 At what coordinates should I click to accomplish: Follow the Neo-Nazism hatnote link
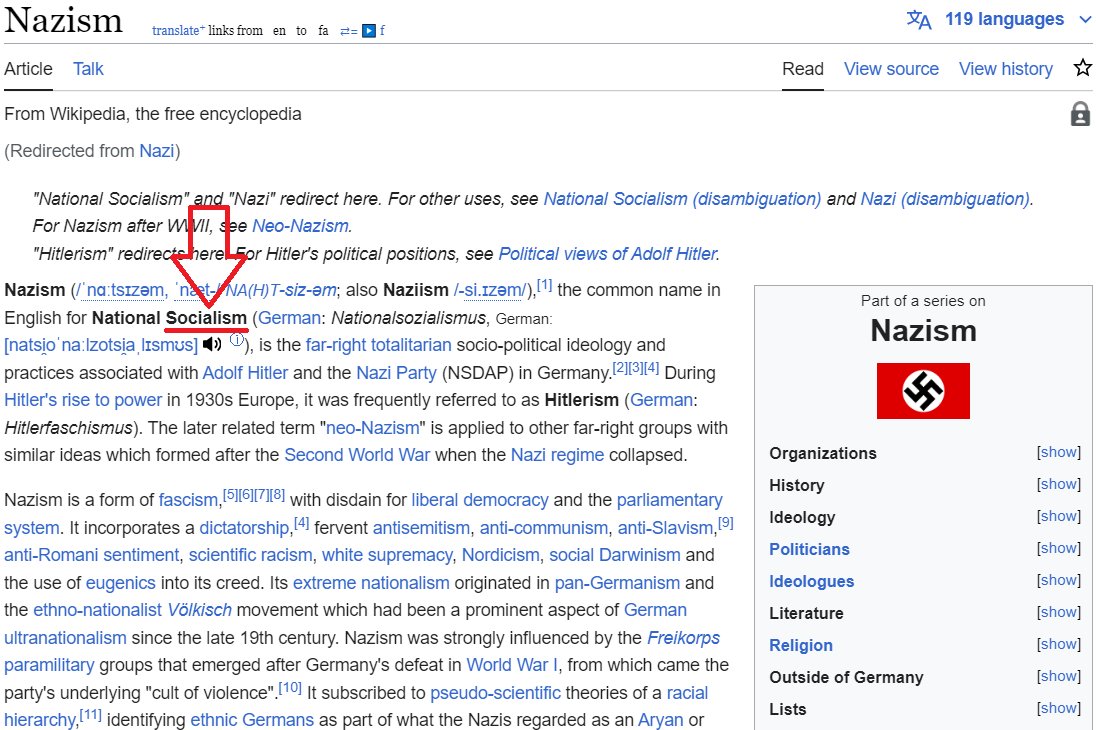[300, 226]
